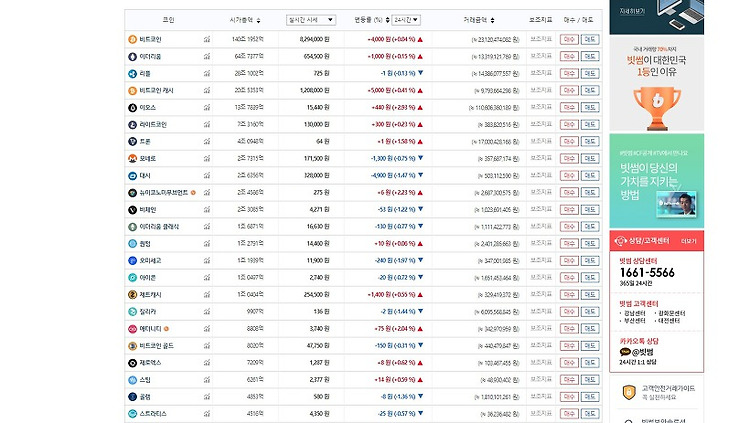
Task: Click the headset icon in customer center header
Action: click(x=620, y=241)
